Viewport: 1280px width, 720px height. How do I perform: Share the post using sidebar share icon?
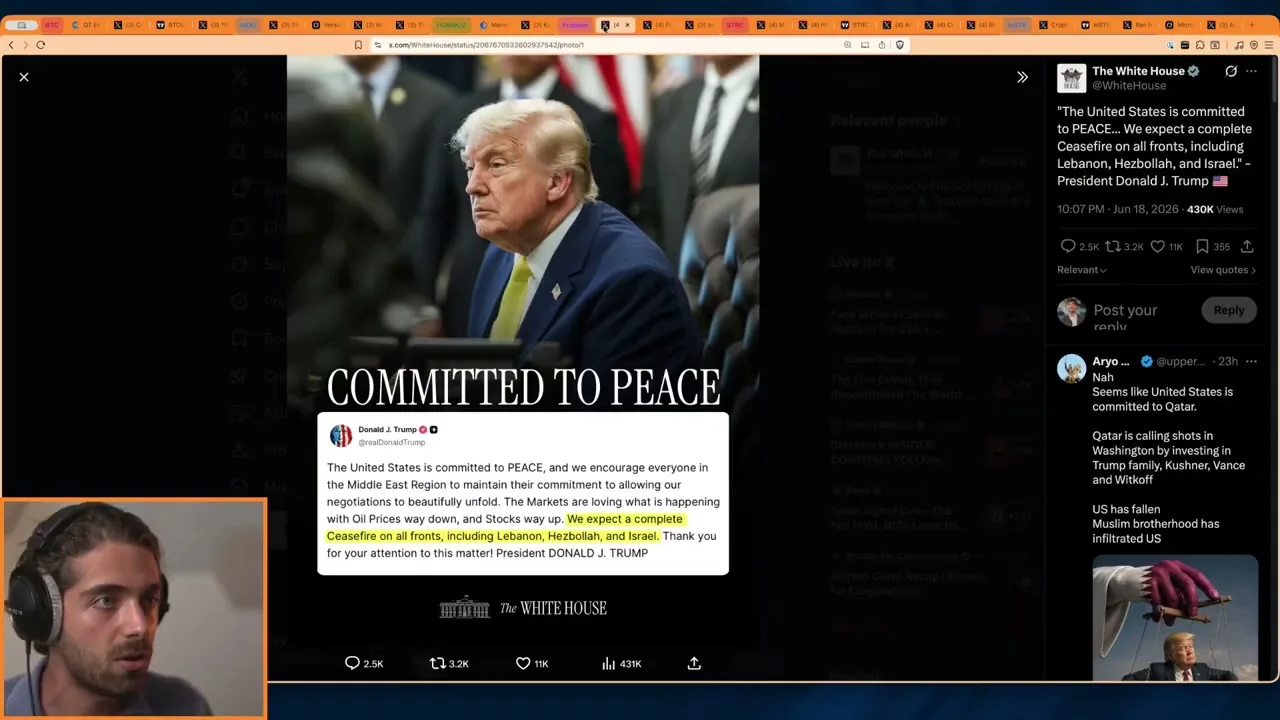click(1247, 246)
